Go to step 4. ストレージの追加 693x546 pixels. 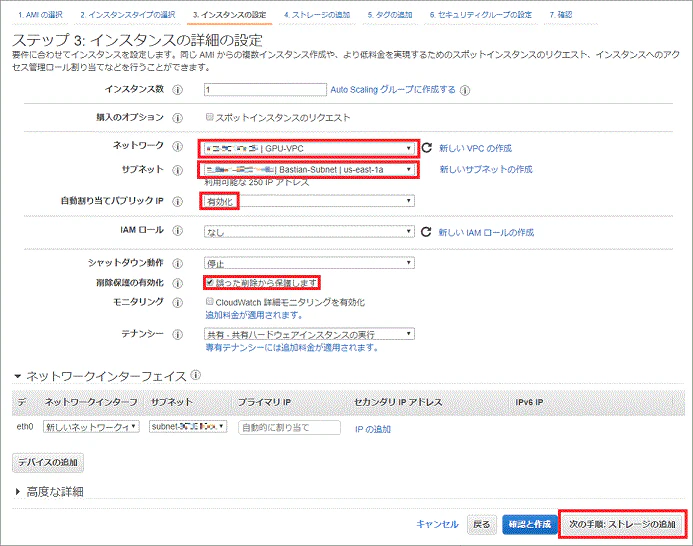(317, 15)
